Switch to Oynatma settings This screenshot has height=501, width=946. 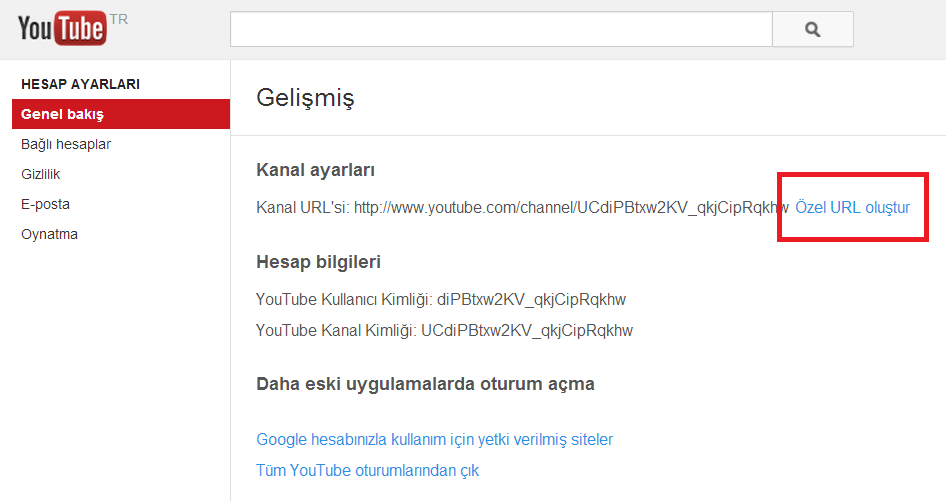pyautogui.click(x=49, y=234)
